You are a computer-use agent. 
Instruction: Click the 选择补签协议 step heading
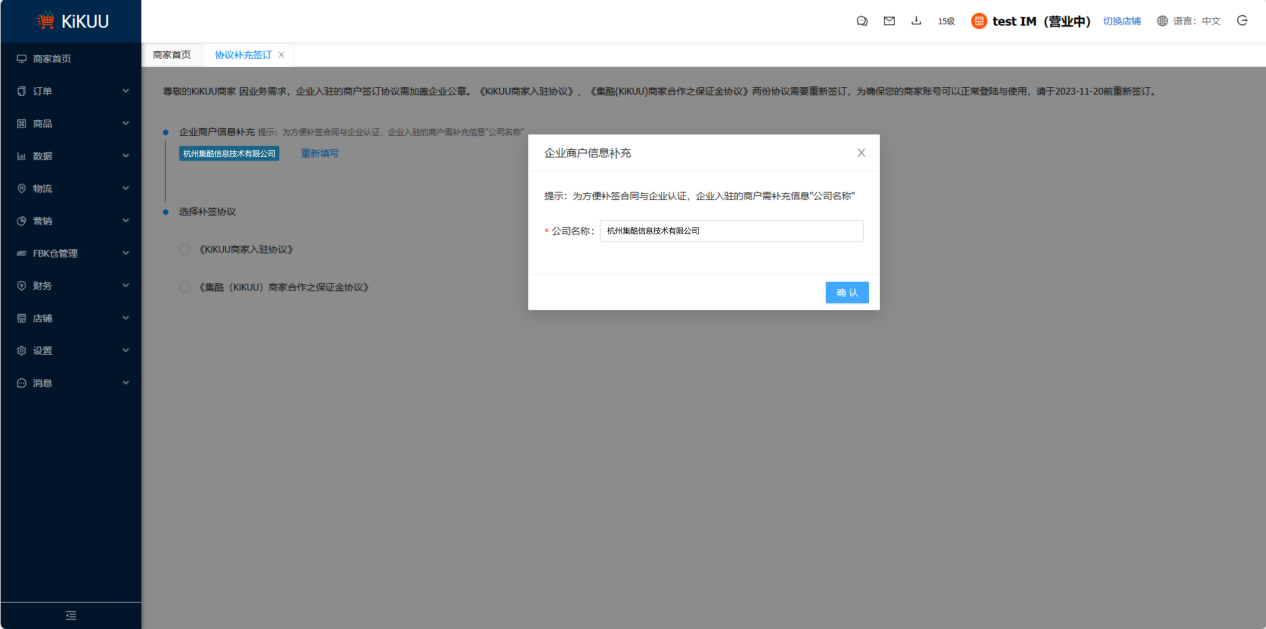207,212
